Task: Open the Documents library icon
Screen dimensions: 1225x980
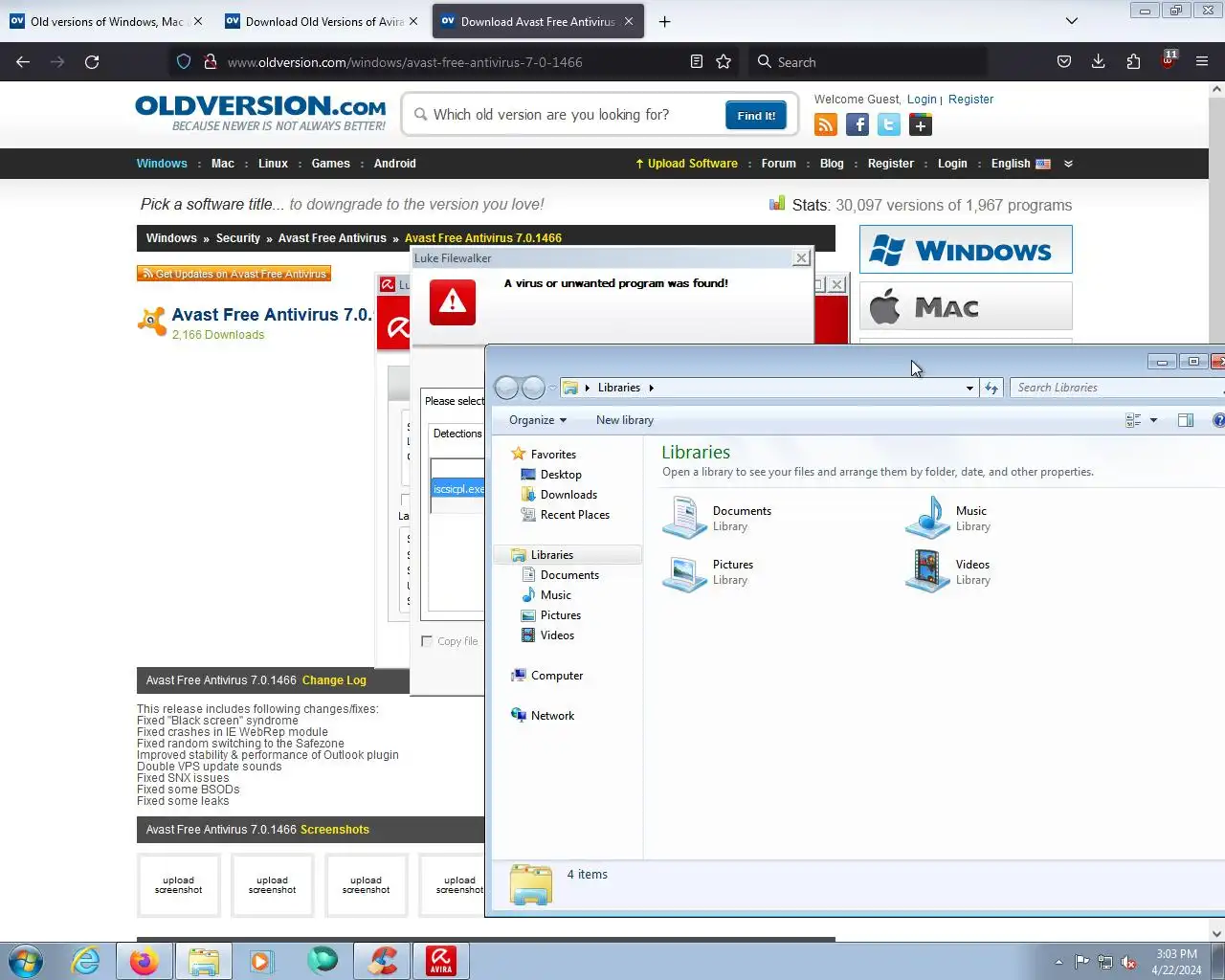Action: click(x=685, y=518)
